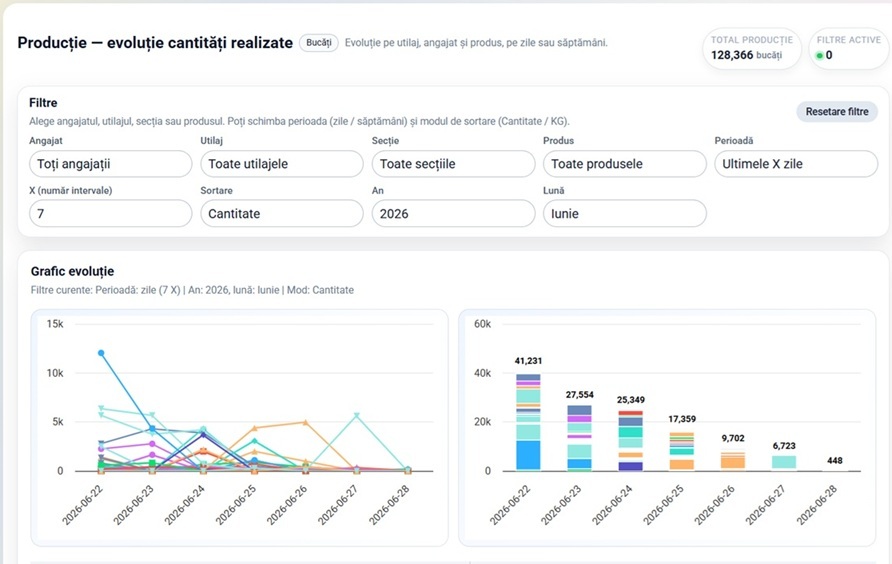The height and width of the screenshot is (564, 892).
Task: Click the 448 label above the 2026-06-28 bar
Action: 835,460
